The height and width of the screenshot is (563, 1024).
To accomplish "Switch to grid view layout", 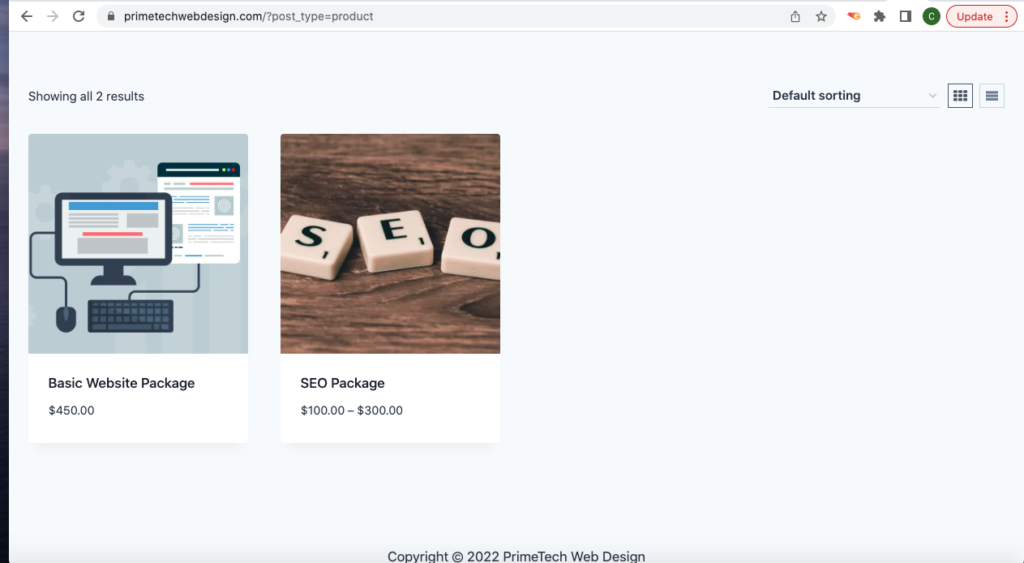I will tap(960, 95).
